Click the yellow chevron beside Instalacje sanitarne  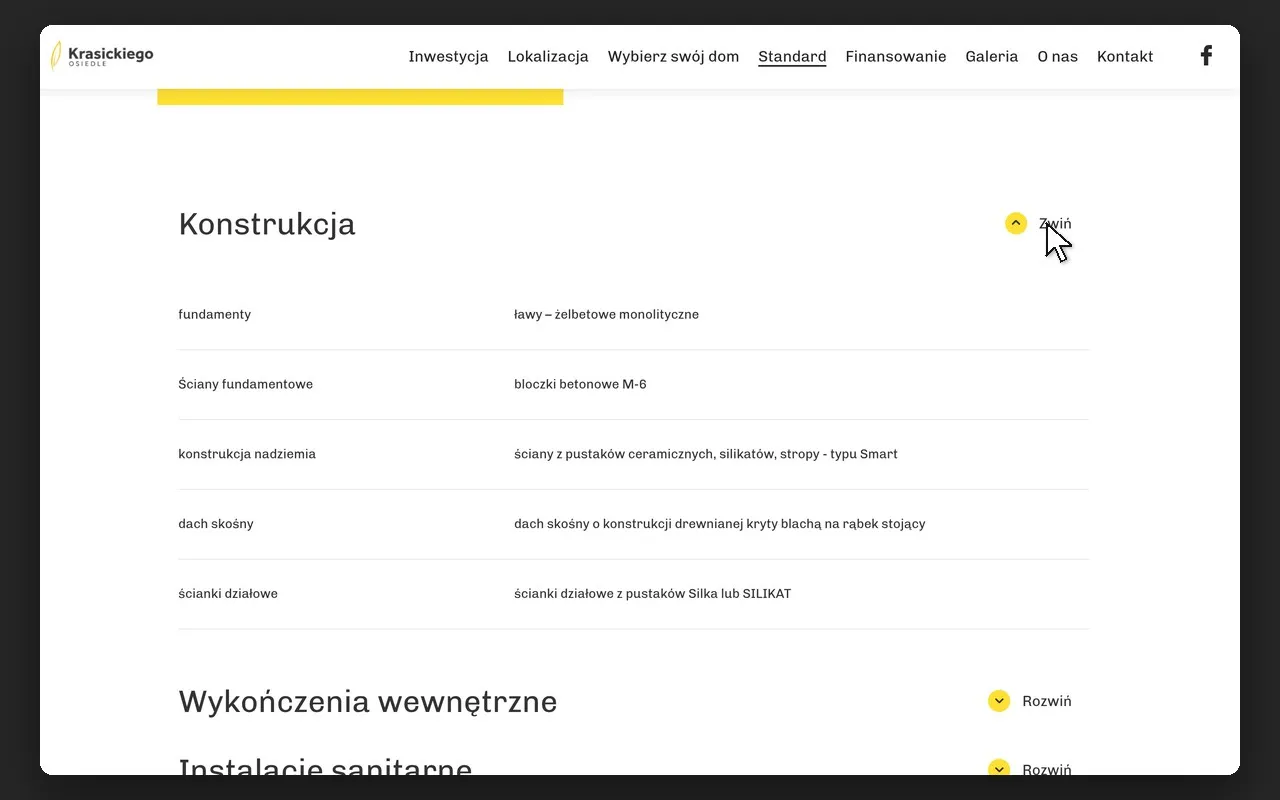tap(999, 768)
